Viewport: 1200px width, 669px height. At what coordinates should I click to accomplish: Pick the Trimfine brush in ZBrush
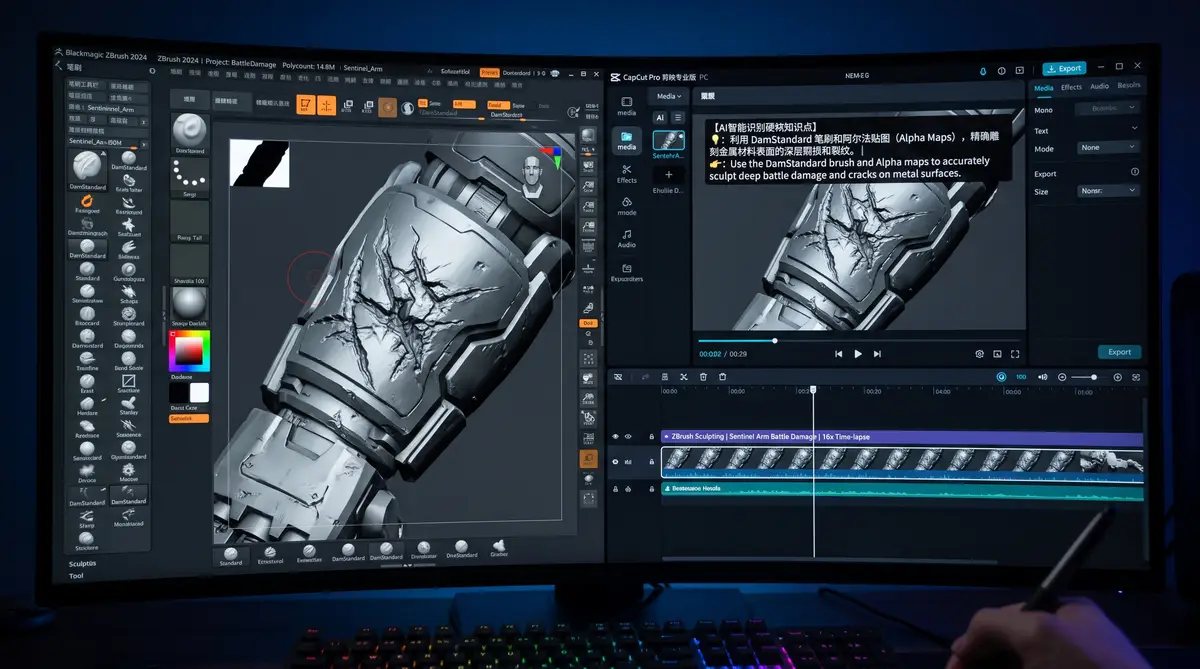(x=87, y=361)
